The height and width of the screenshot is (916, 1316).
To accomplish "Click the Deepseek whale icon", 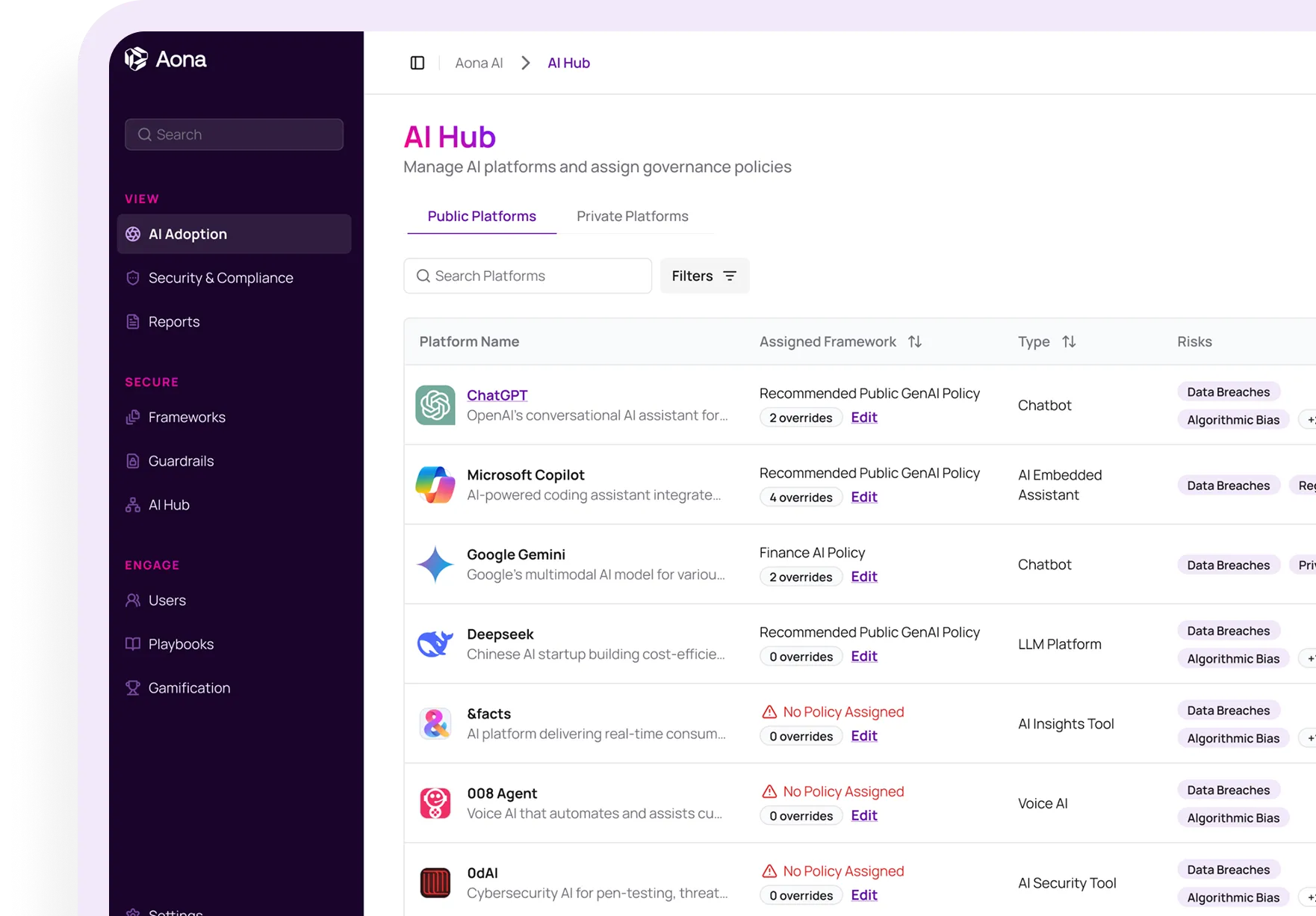I will (x=435, y=643).
